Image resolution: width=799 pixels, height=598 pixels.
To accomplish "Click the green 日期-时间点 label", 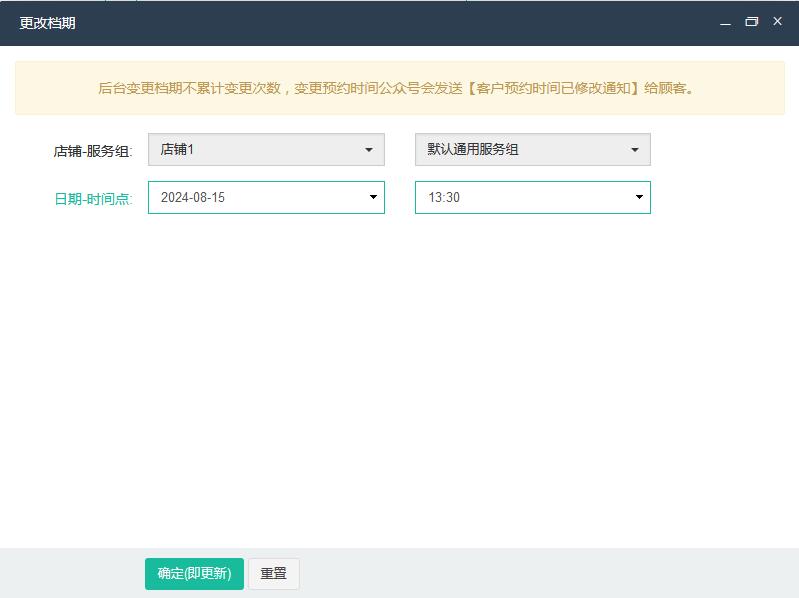I will coord(92,199).
